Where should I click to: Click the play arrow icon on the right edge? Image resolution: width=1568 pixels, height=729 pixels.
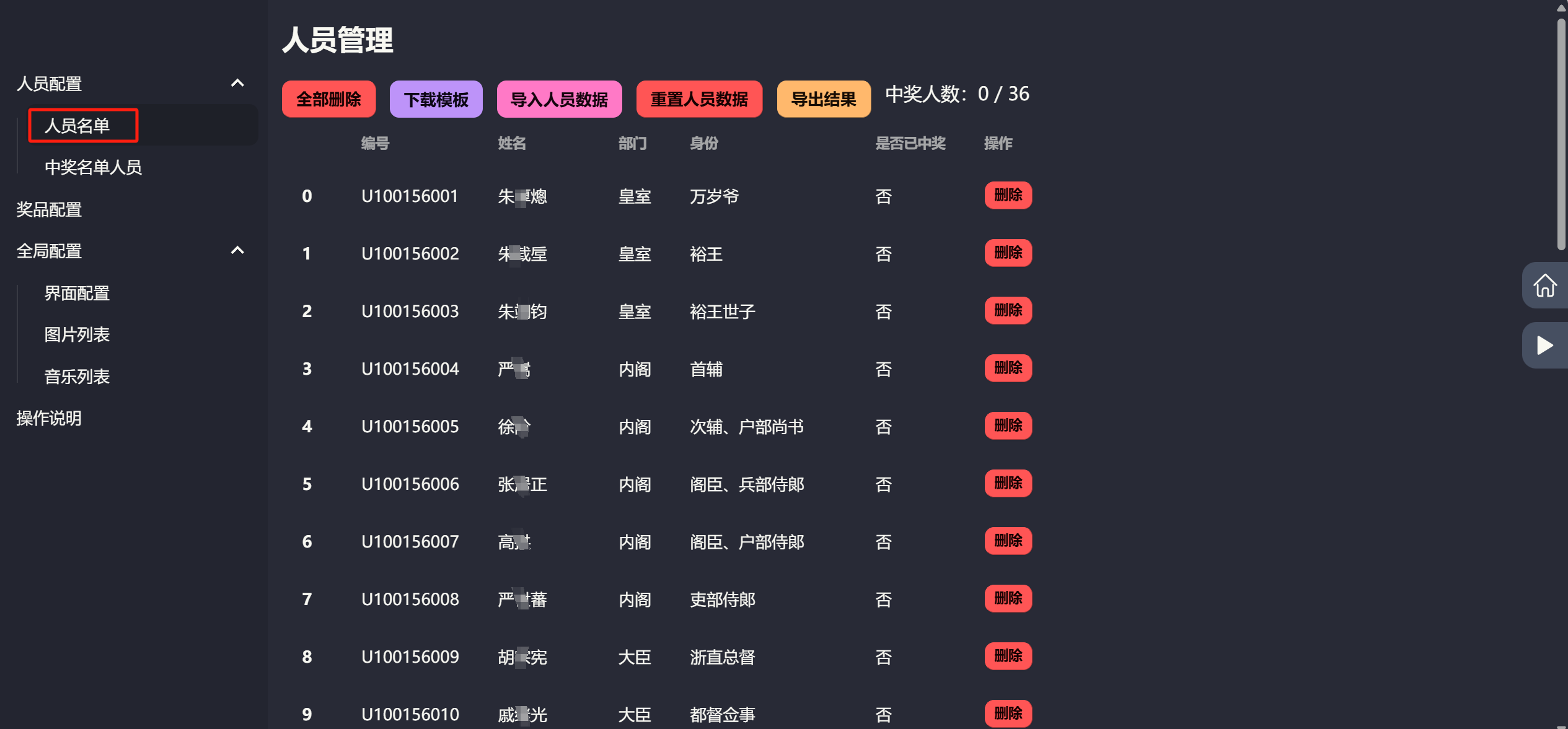click(1544, 344)
